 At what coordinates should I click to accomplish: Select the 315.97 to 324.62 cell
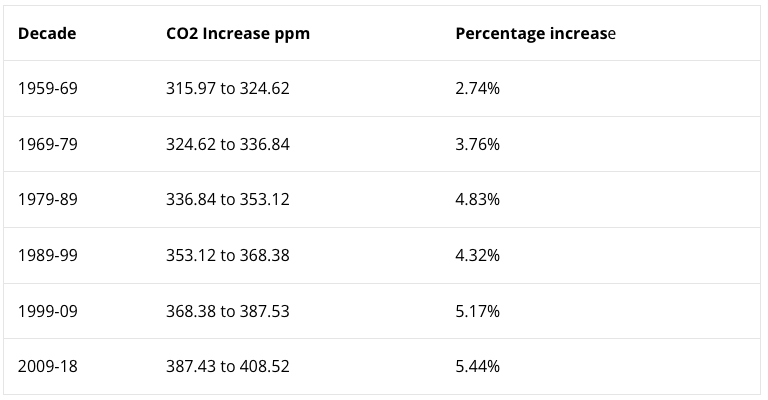pos(228,88)
